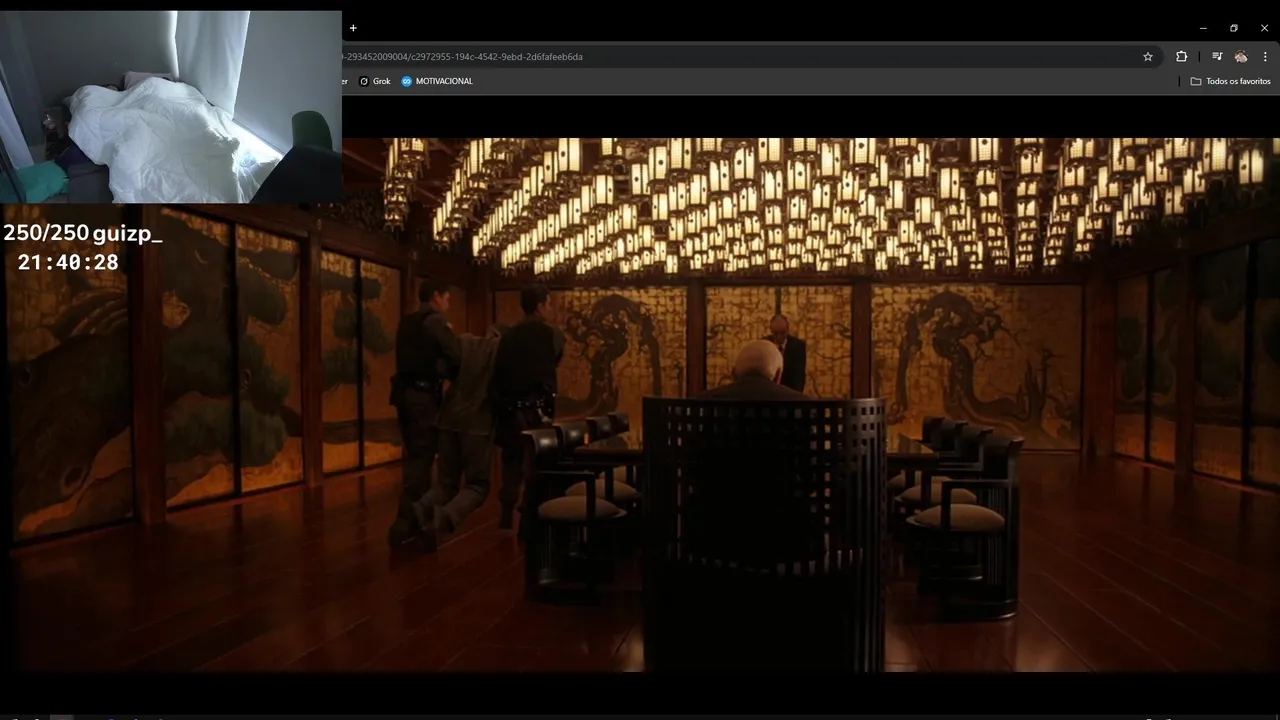
Task: Open the media controls icon in the toolbar
Action: 1217,57
